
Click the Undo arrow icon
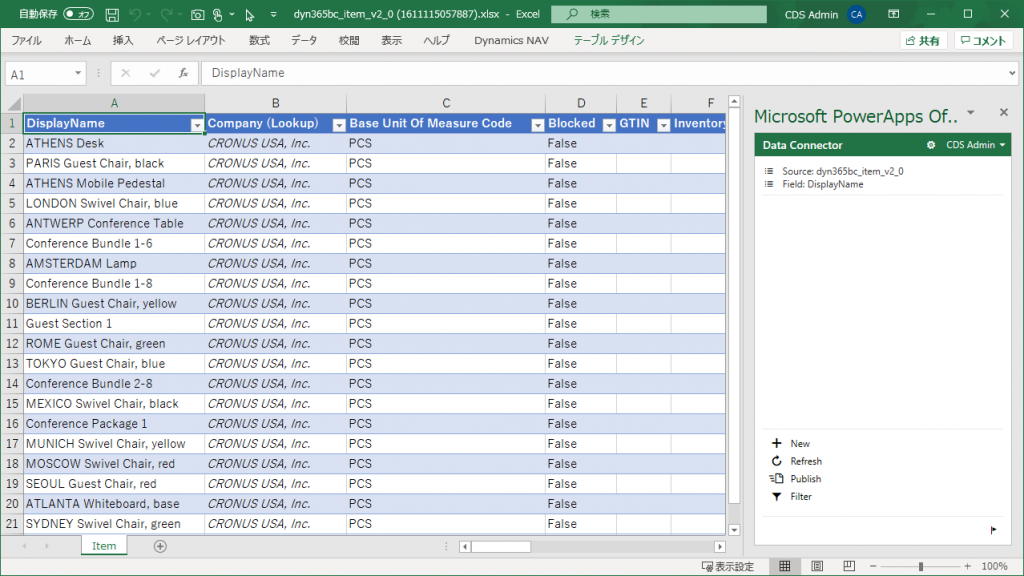click(x=135, y=14)
